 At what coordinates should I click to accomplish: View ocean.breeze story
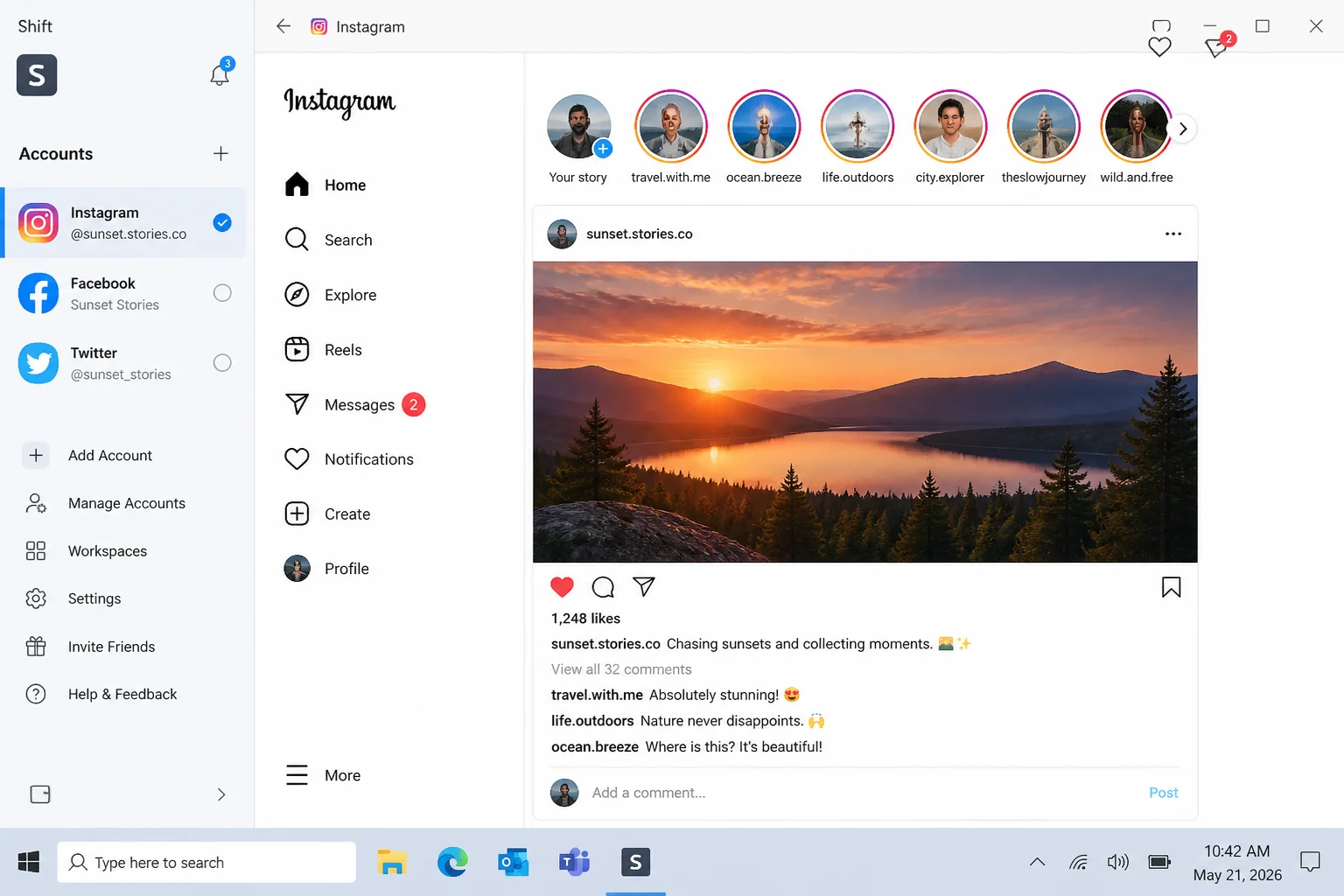click(x=764, y=128)
